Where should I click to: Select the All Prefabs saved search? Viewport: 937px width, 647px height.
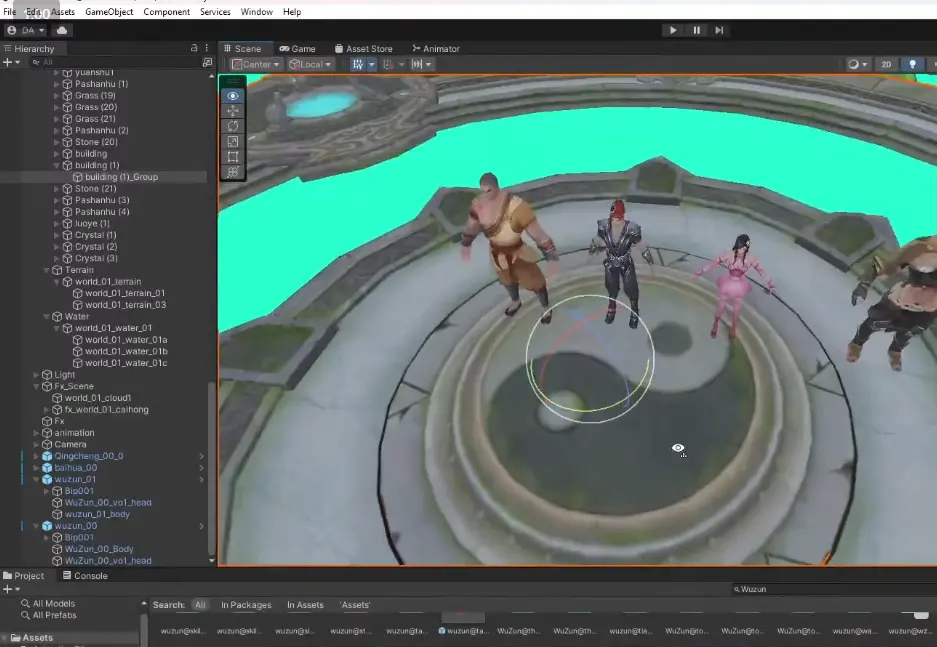point(54,615)
